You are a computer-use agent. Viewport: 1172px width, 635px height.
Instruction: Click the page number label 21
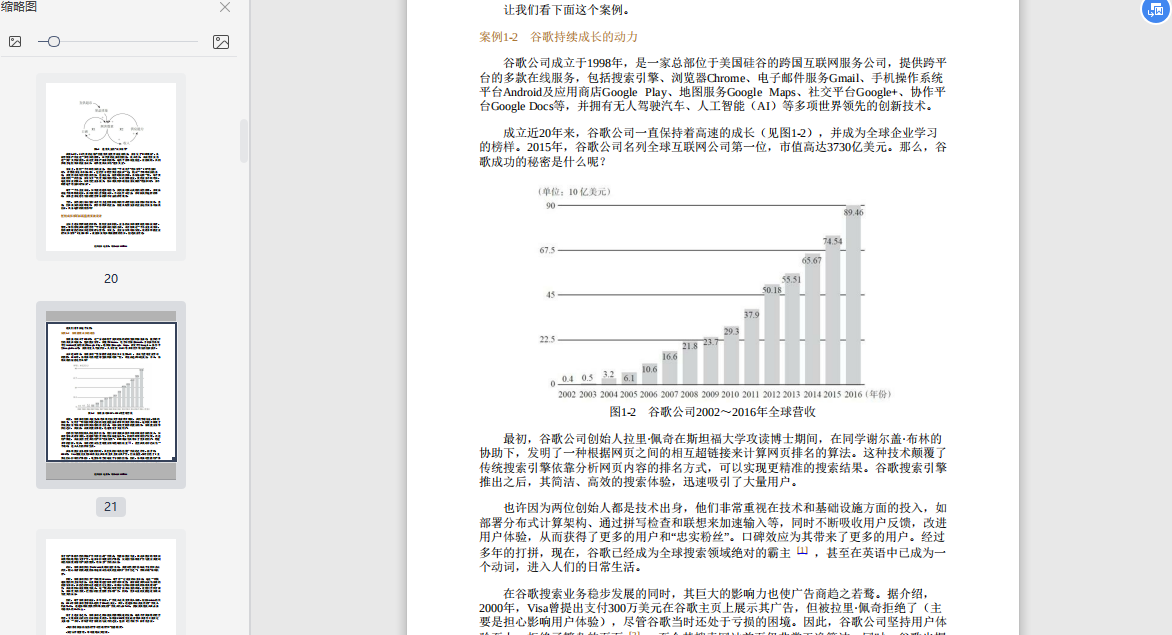coord(111,507)
